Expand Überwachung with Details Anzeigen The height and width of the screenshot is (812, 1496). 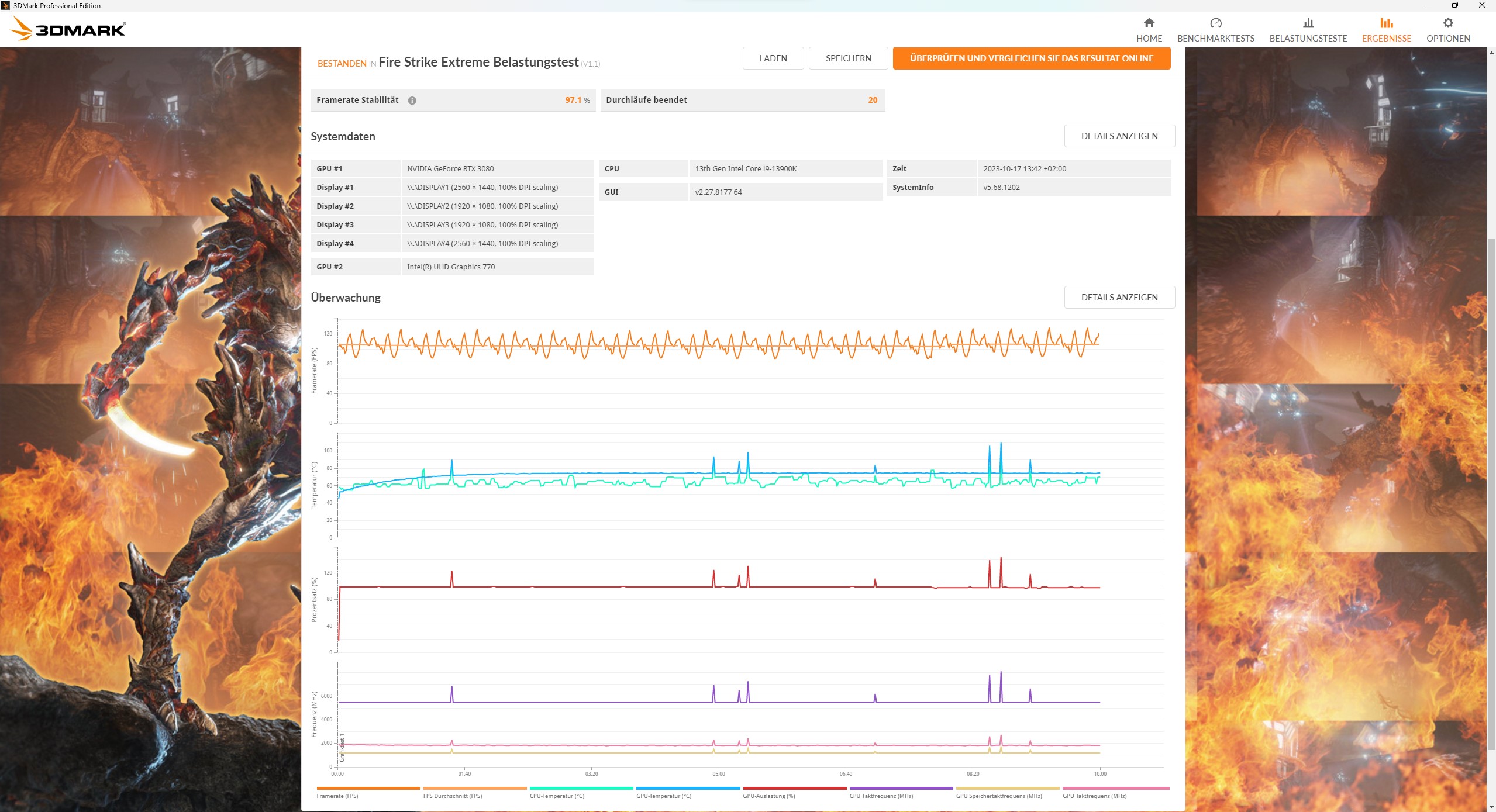pyautogui.click(x=1119, y=298)
